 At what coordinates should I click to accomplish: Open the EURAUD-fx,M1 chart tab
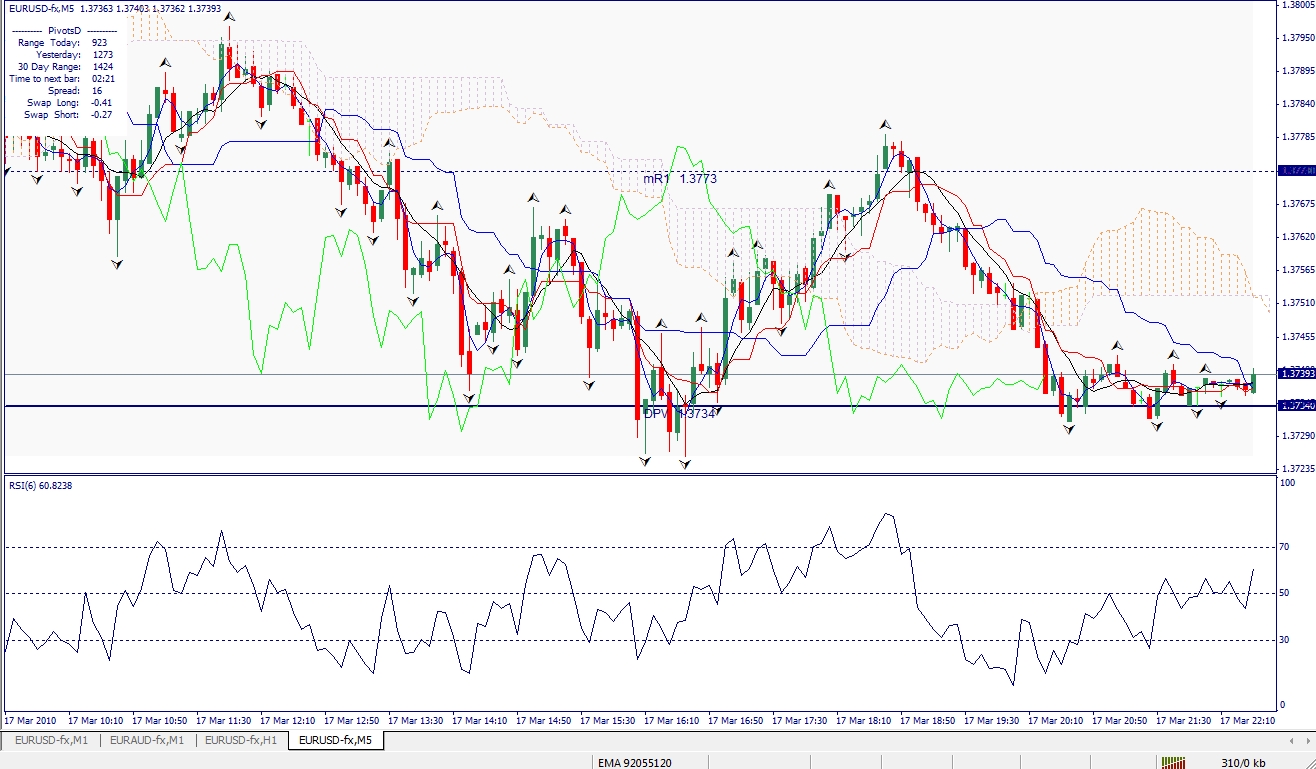click(x=147, y=741)
